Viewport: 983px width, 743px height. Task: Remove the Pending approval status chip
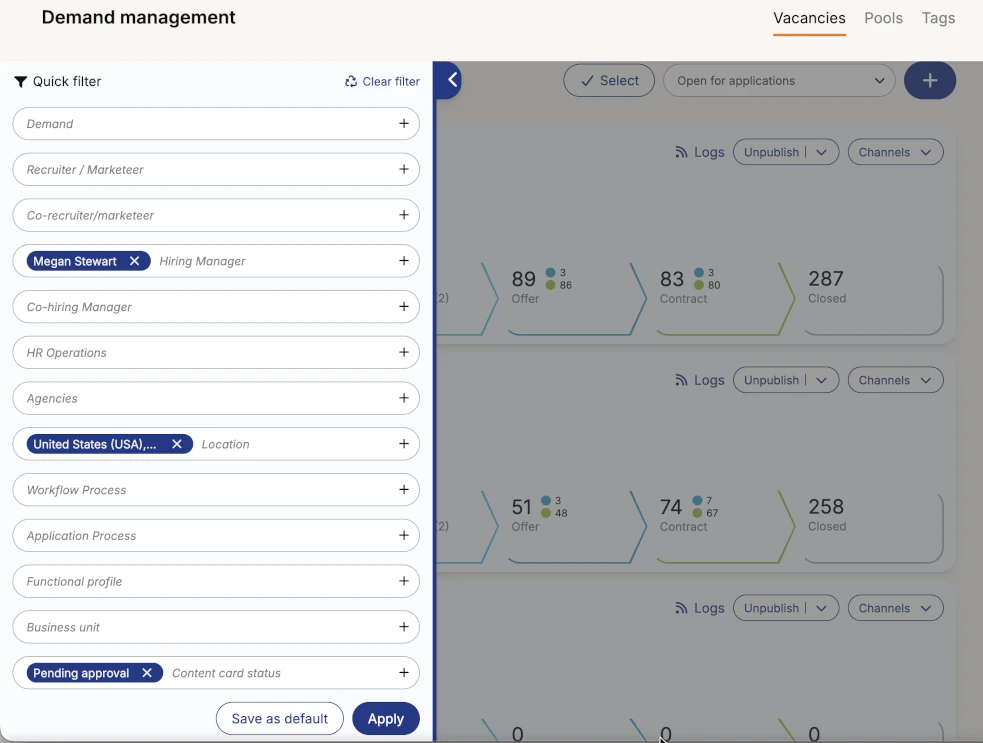point(147,673)
